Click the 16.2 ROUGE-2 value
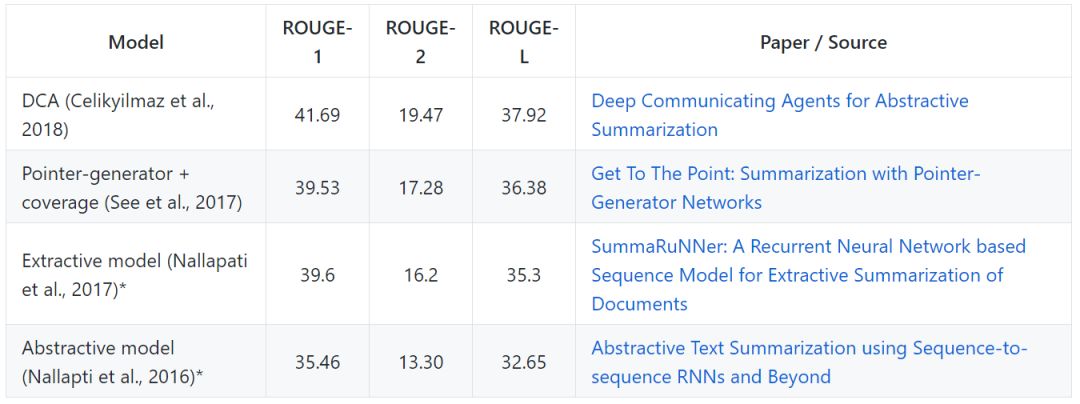1080x404 pixels. 421,275
